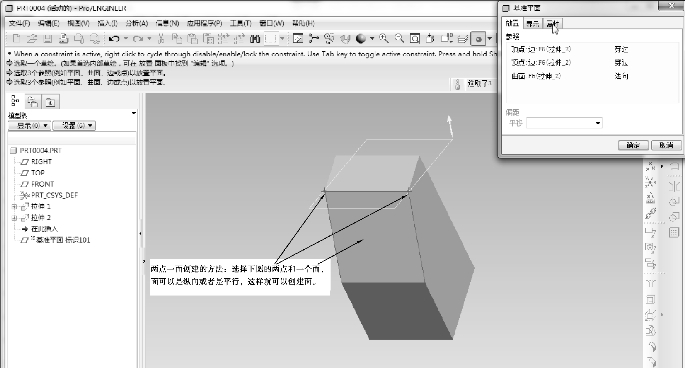Click the Zoom In magnifier icon
Viewport: 685px width, 368px height.
(384, 38)
